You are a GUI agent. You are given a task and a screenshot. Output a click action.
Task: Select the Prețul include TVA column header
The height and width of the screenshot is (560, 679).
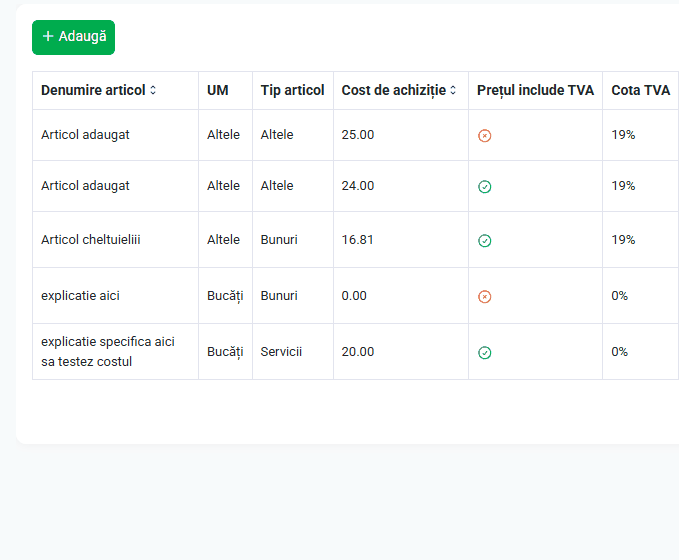coord(535,90)
